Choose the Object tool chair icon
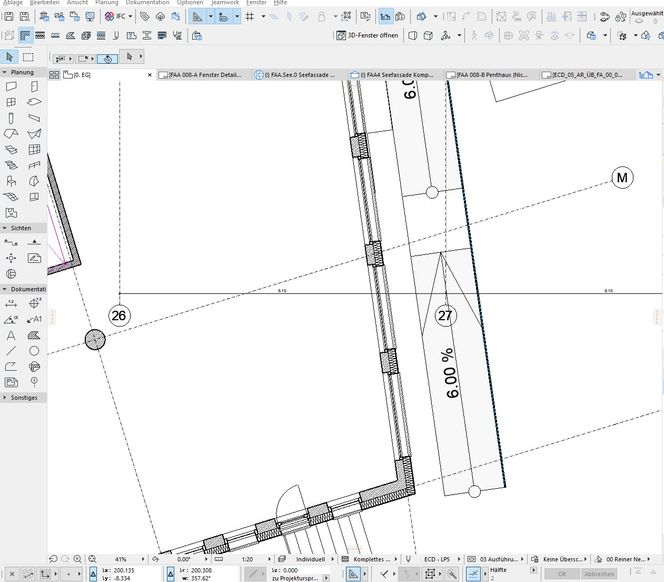The width and height of the screenshot is (664, 582). tap(11, 182)
